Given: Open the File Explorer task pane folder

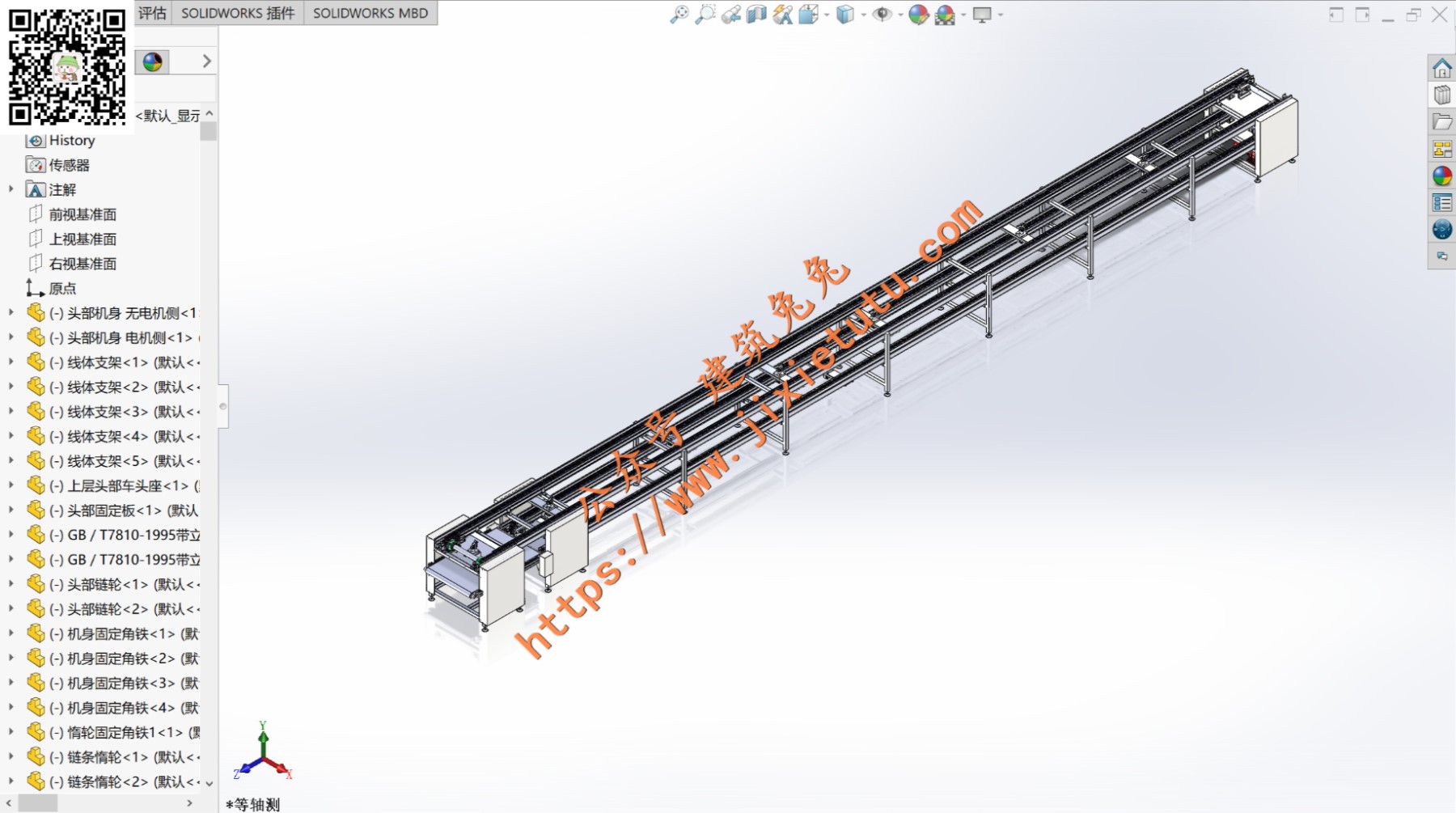Looking at the screenshot, I should coord(1441,122).
